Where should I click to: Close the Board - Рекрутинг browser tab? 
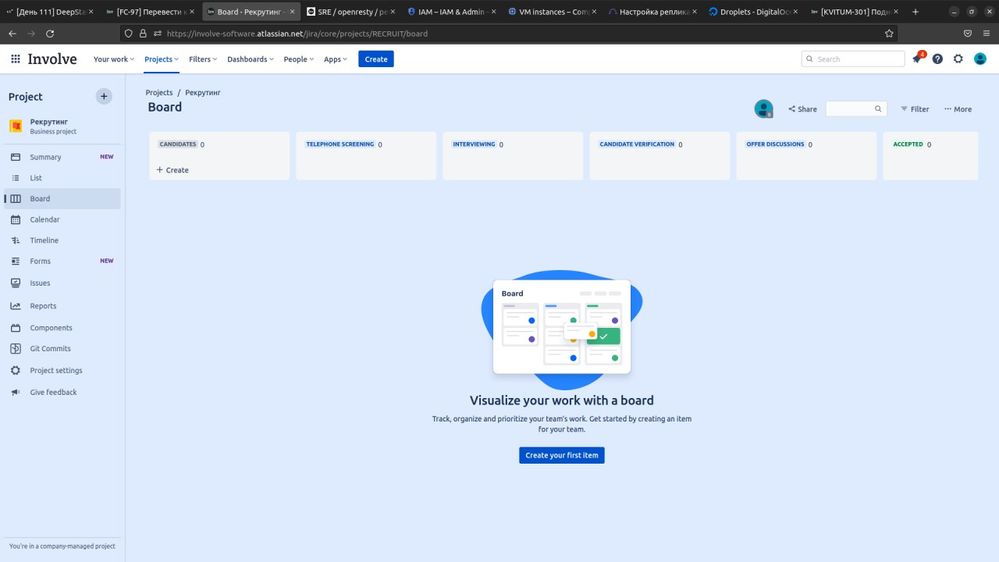[292, 11]
